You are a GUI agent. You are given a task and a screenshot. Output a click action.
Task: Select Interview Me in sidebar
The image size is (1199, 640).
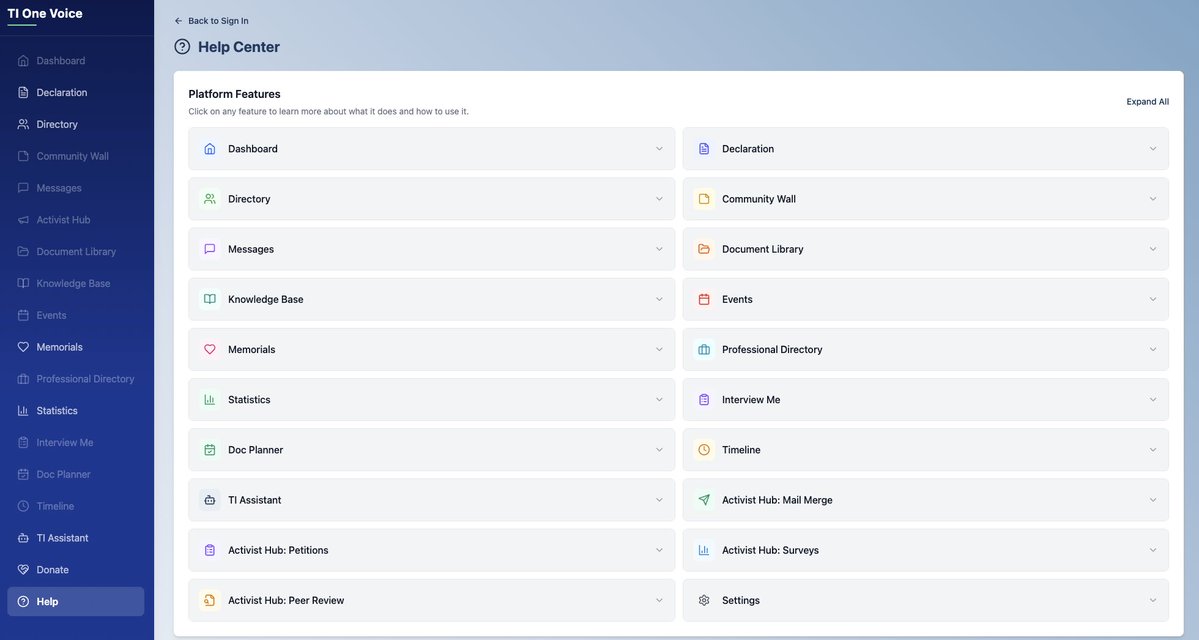(76, 443)
